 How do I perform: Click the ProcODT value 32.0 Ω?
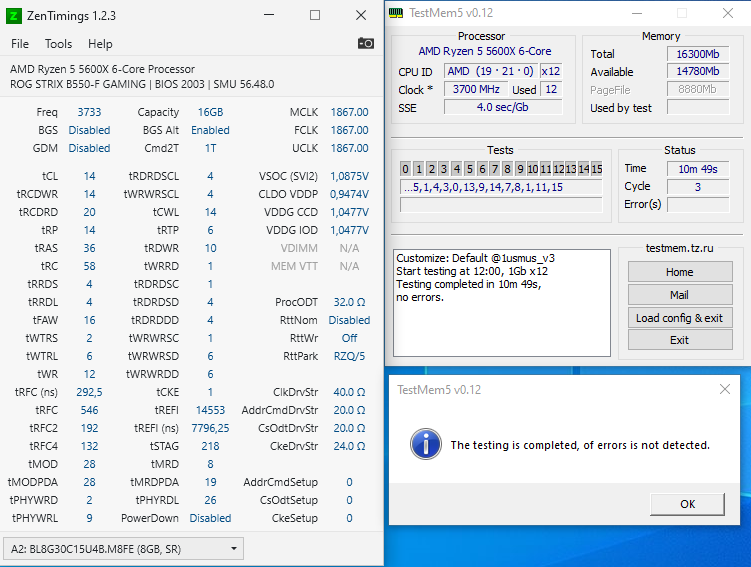350,302
